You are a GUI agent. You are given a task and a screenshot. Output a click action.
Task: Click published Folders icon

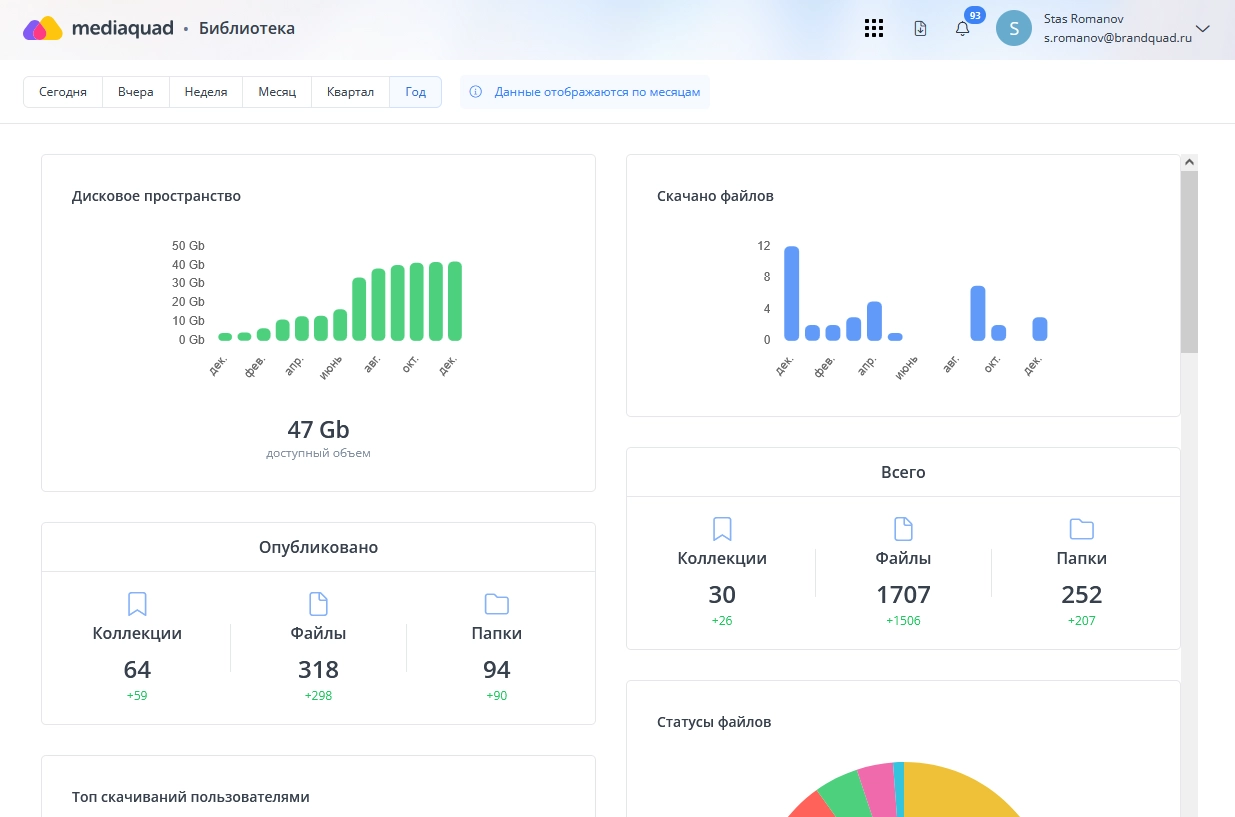coord(496,604)
